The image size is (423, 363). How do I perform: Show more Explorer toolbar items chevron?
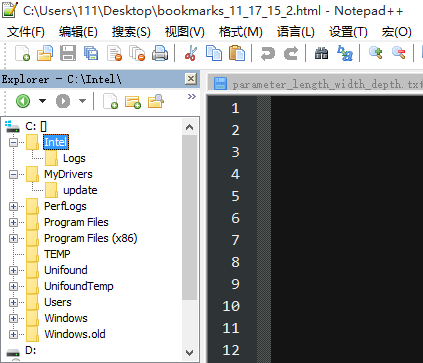[x=191, y=97]
